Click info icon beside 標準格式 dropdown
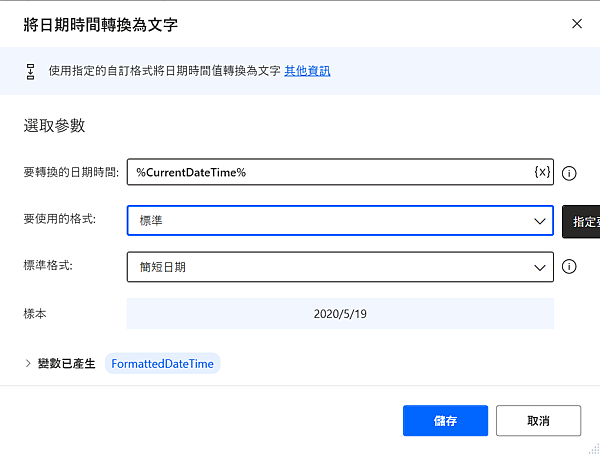 570,266
